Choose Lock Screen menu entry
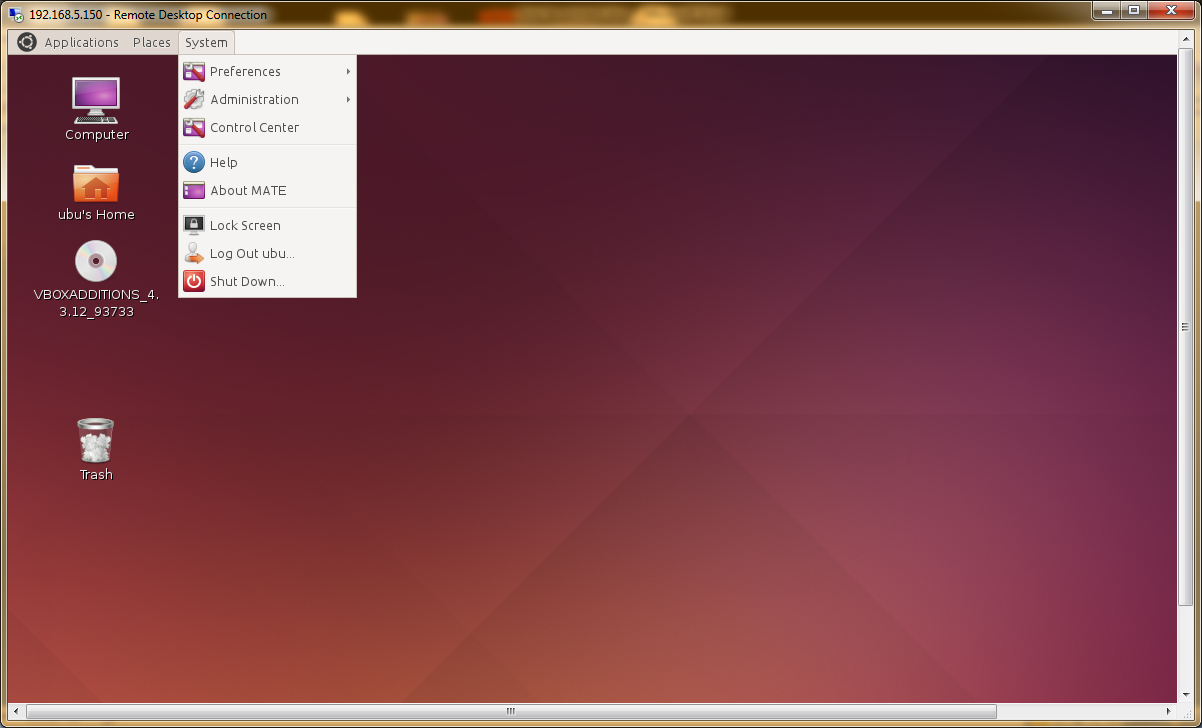This screenshot has width=1202, height=728. tap(267, 226)
